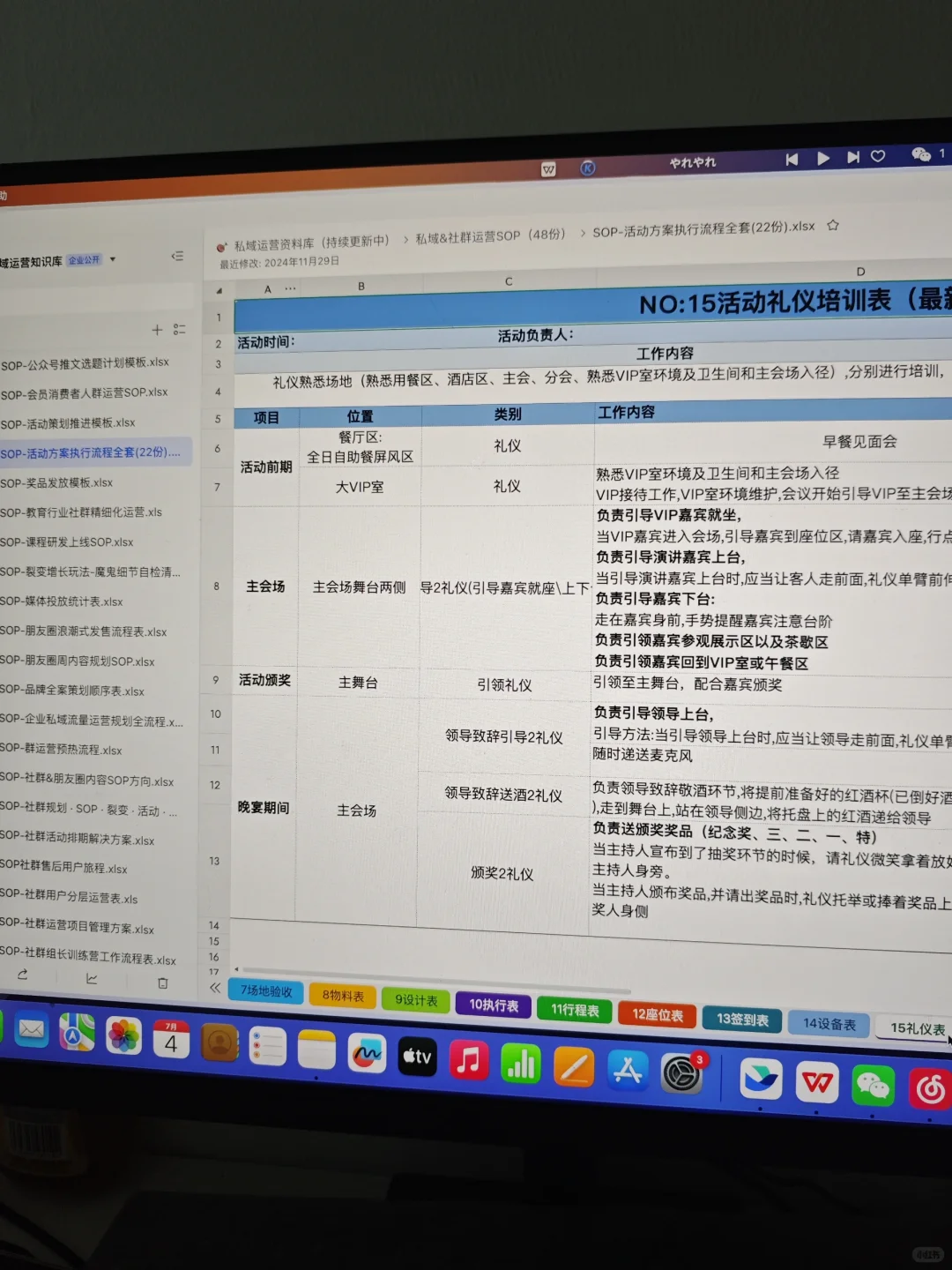Click the trash icon at sidebar bottom

tap(162, 982)
